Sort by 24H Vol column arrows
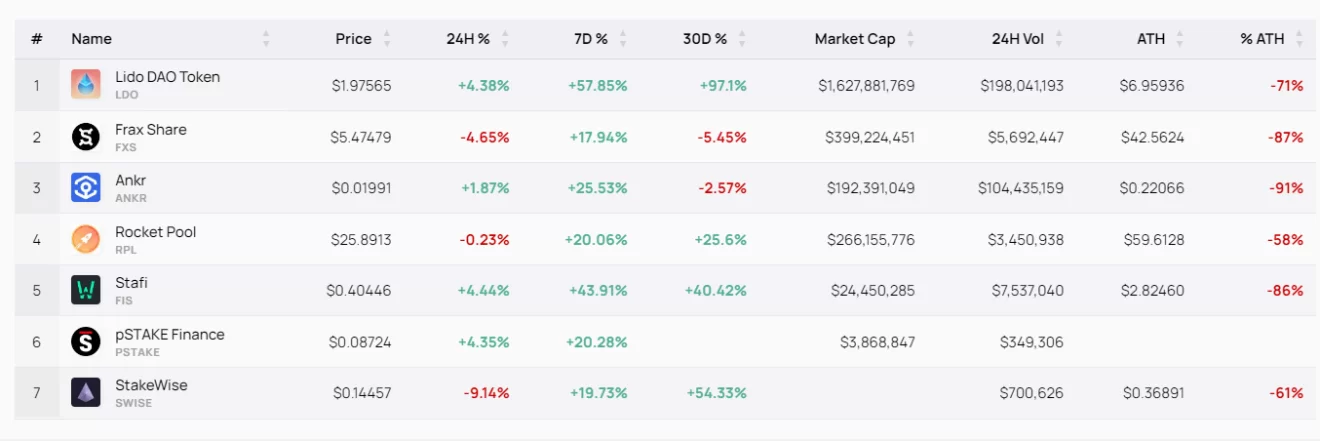The image size is (1320, 441). tap(1059, 39)
